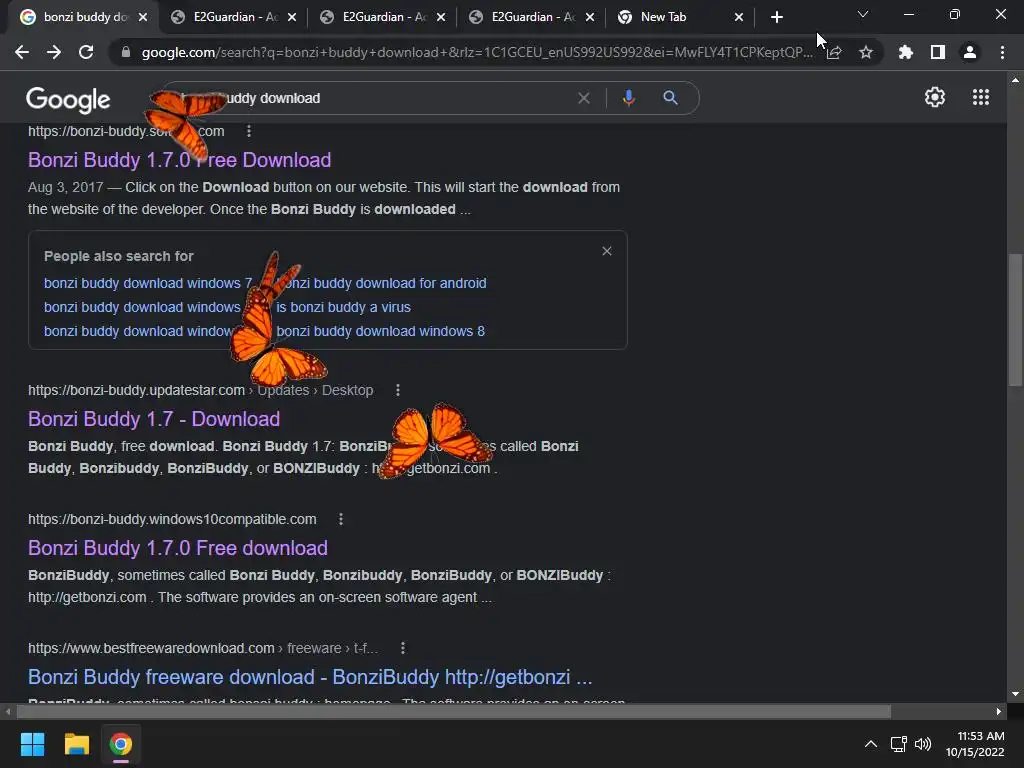The image size is (1024, 768).
Task: Open the tab search dropdown arrow
Action: [x=863, y=14]
